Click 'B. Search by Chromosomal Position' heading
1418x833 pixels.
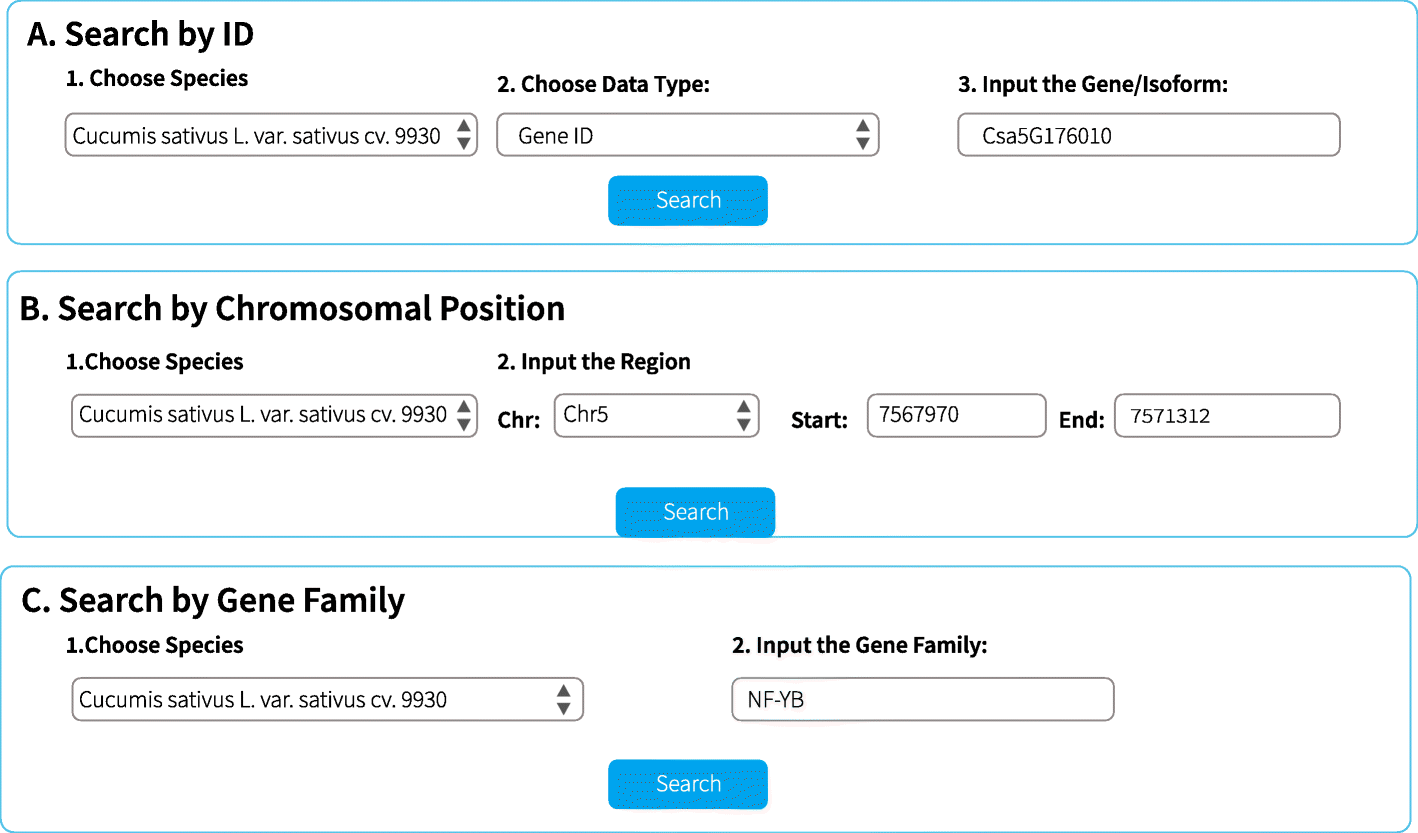(292, 308)
